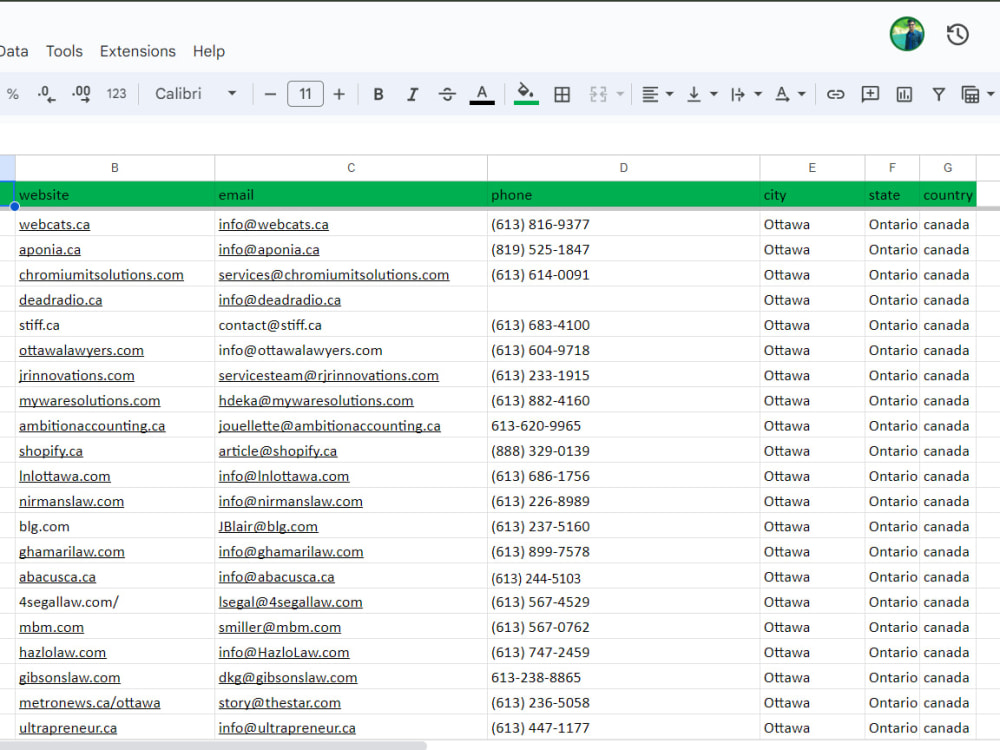The height and width of the screenshot is (750, 1000).
Task: Expand text wrapping dropdown arrow
Action: tap(758, 94)
